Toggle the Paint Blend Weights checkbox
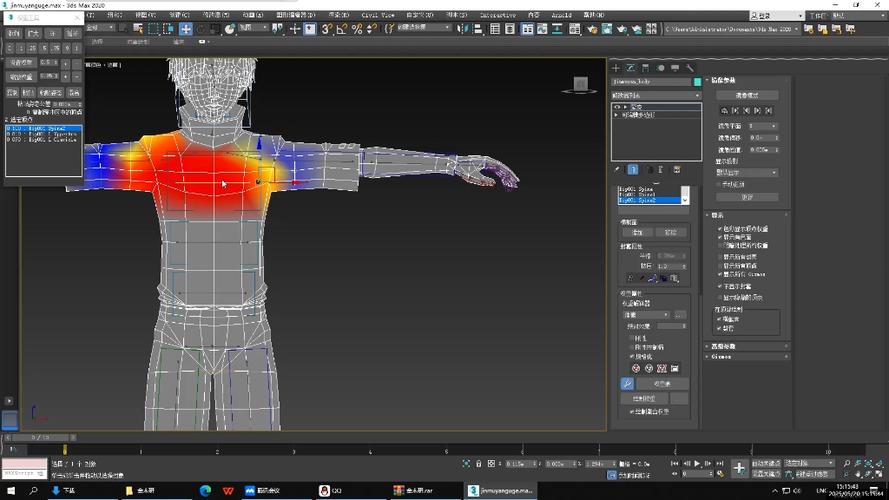Screen dimensions: 889x500 [632, 412]
